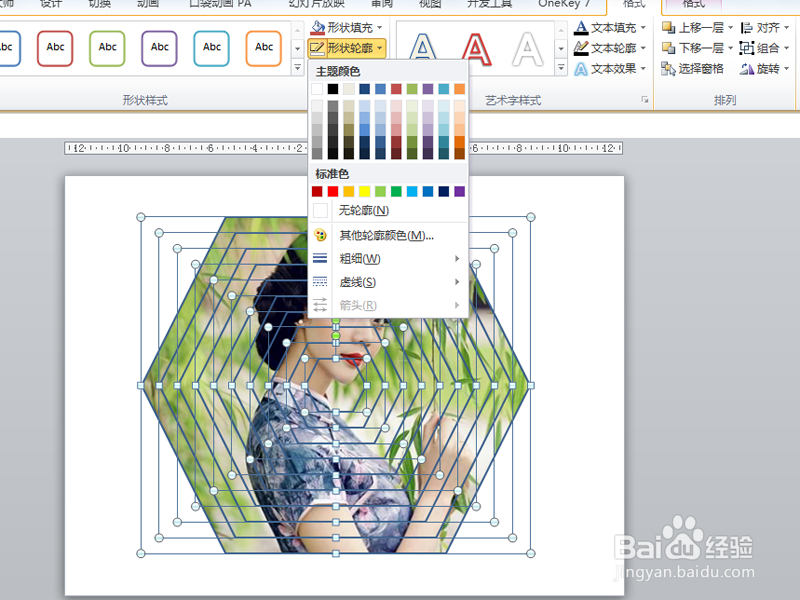The height and width of the screenshot is (600, 800).
Task: Pick yellow from standard colors
Action: (364, 191)
